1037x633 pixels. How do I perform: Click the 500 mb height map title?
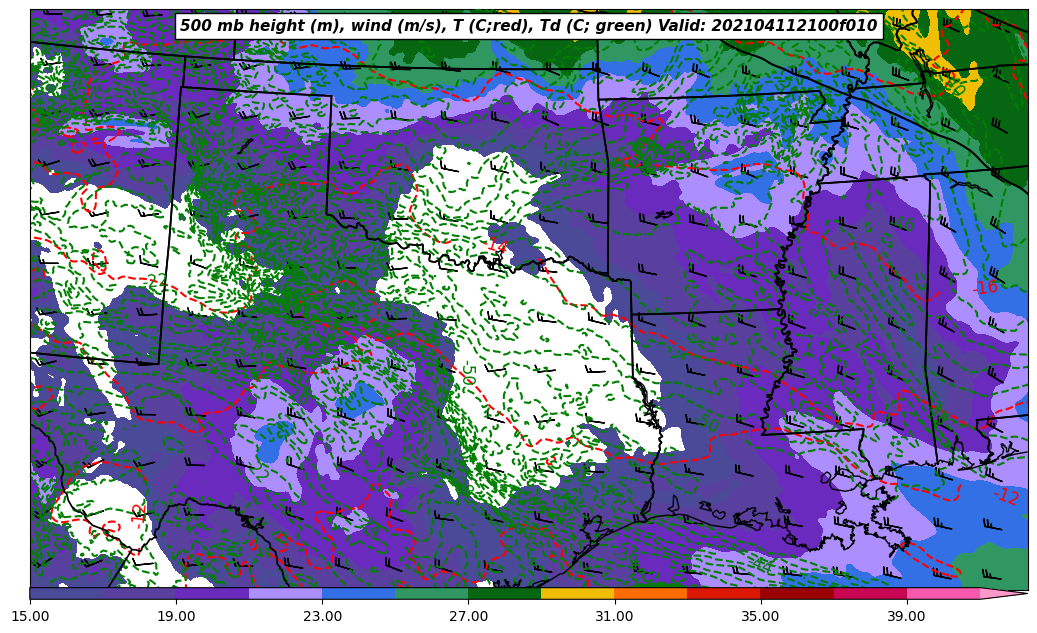tap(528, 26)
